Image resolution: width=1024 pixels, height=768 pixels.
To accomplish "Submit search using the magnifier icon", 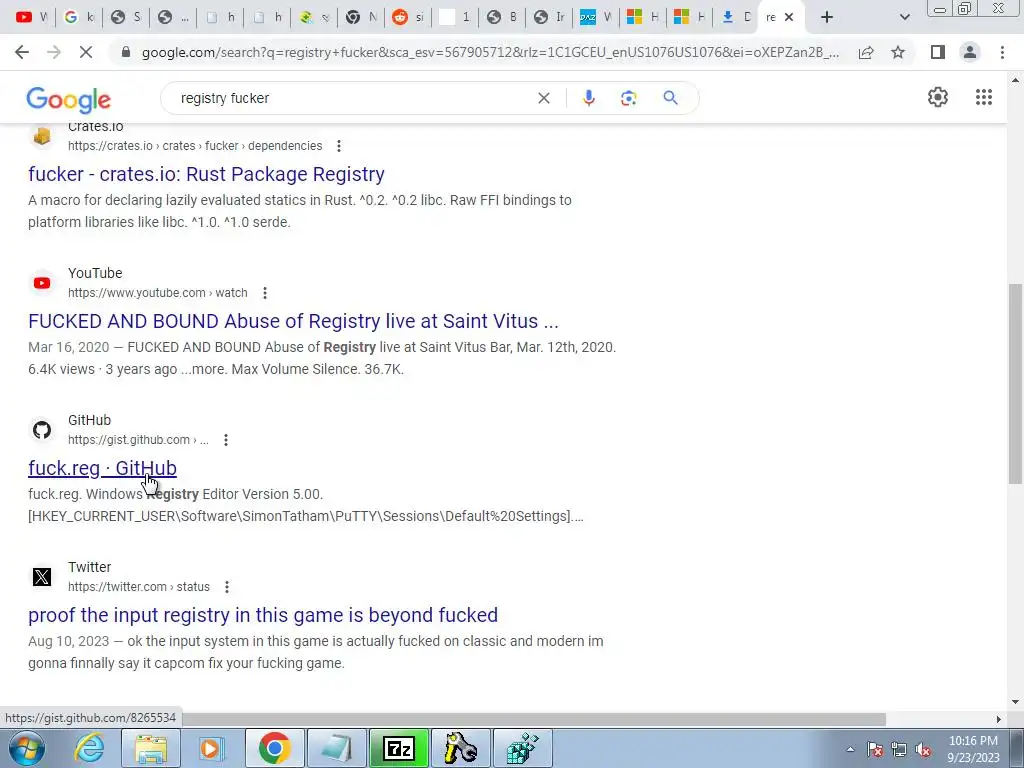I will point(670,98).
